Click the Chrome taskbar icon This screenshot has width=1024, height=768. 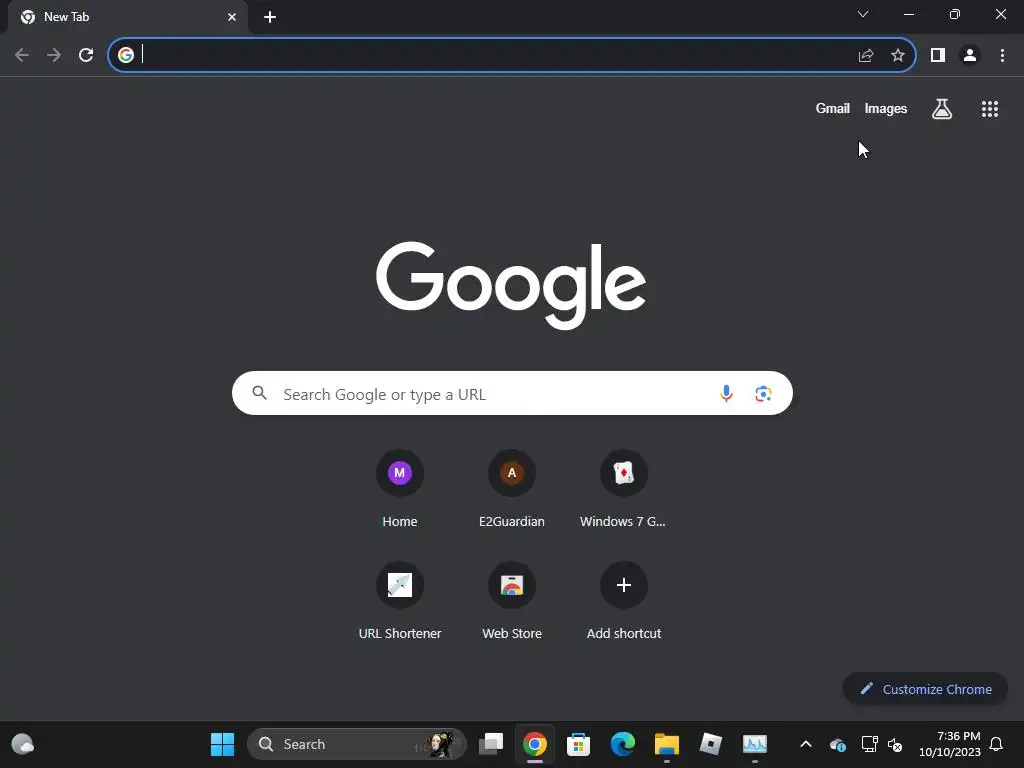[535, 744]
